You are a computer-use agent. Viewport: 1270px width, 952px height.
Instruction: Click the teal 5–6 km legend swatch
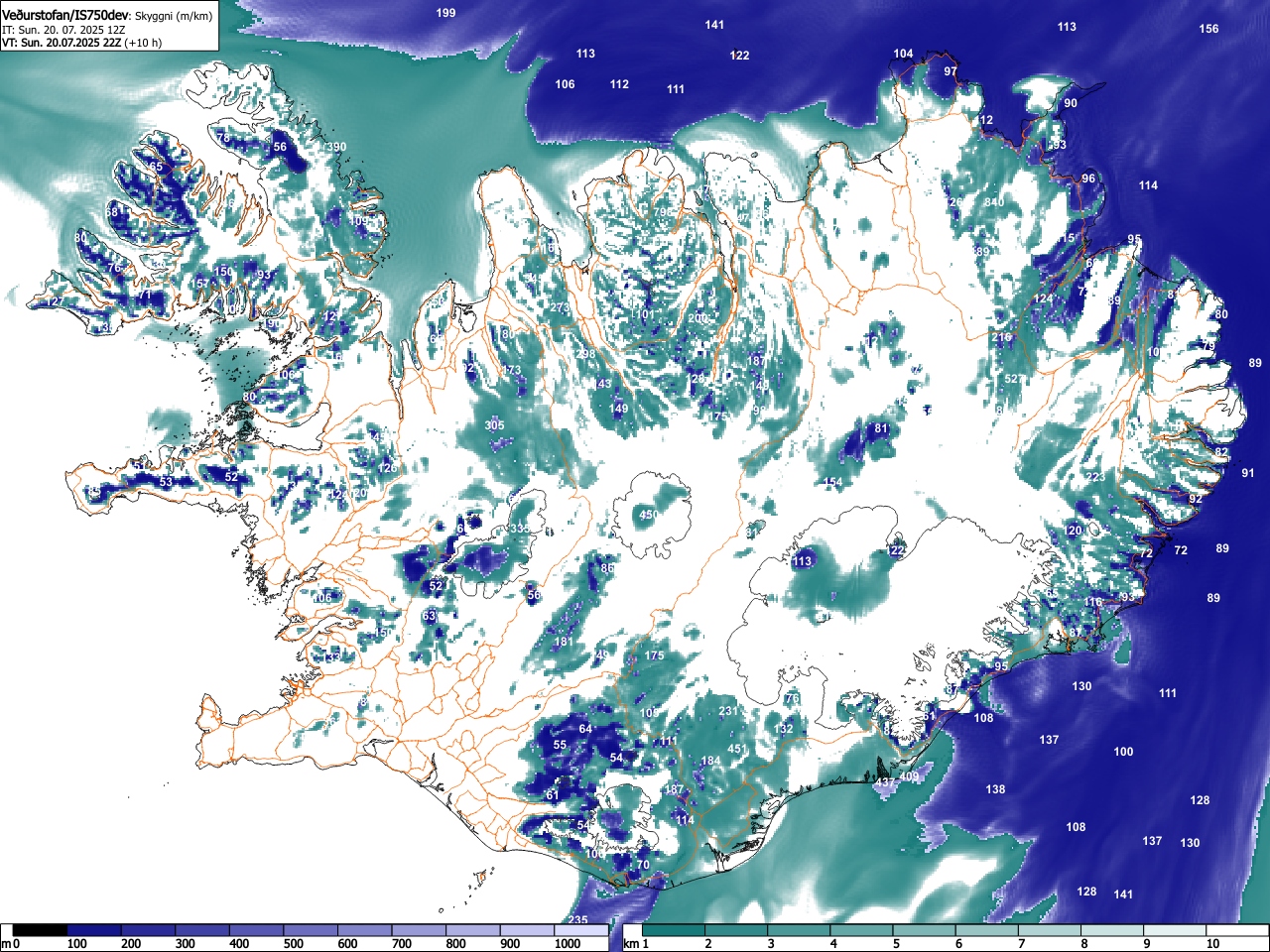click(x=925, y=930)
